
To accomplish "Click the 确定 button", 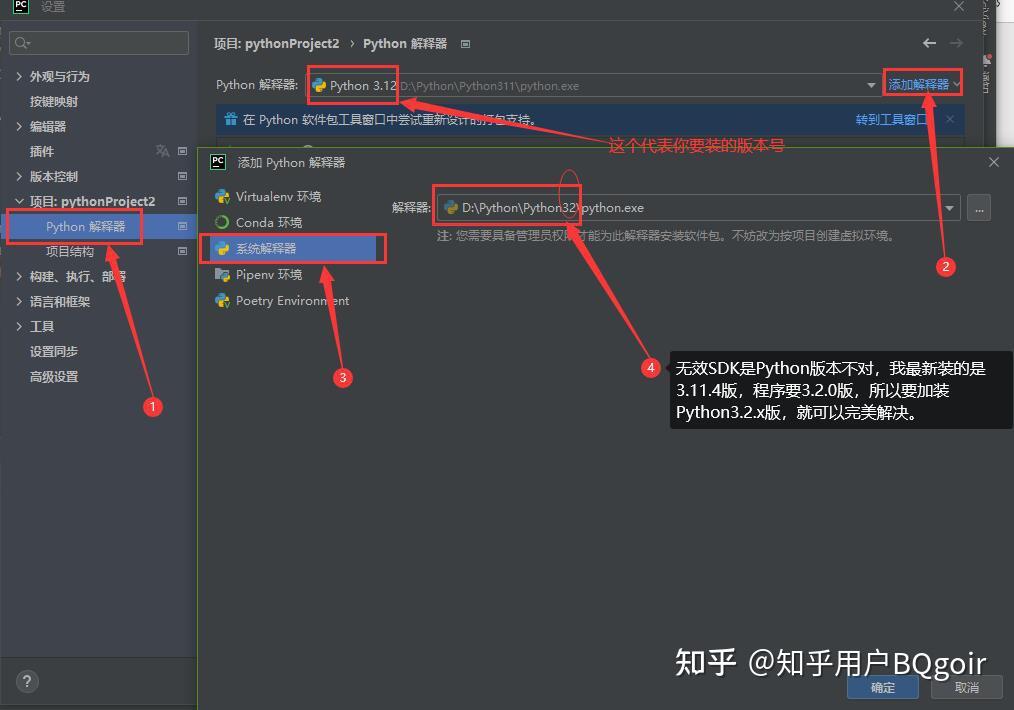I will pos(882,687).
